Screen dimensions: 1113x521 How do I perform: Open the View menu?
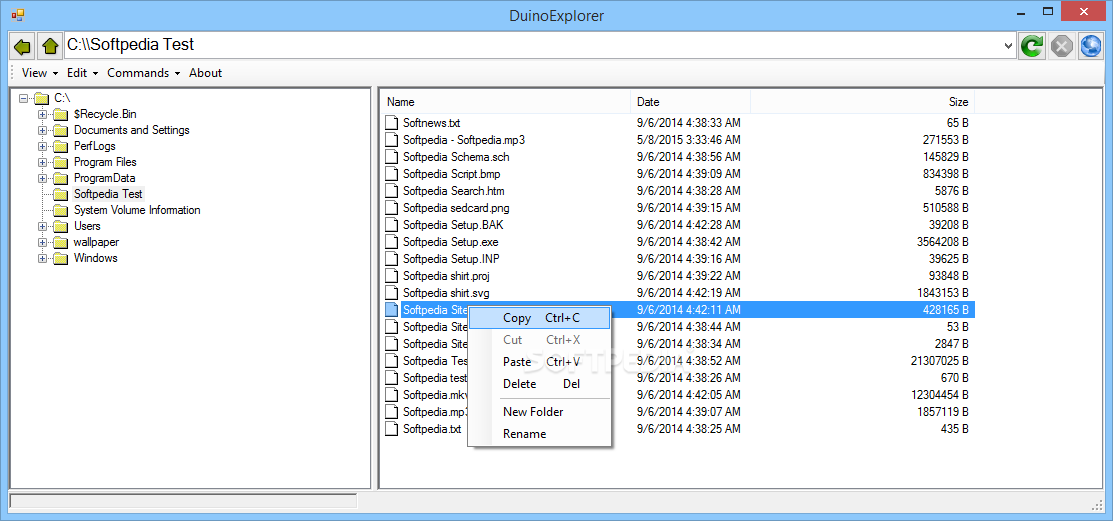[40, 72]
